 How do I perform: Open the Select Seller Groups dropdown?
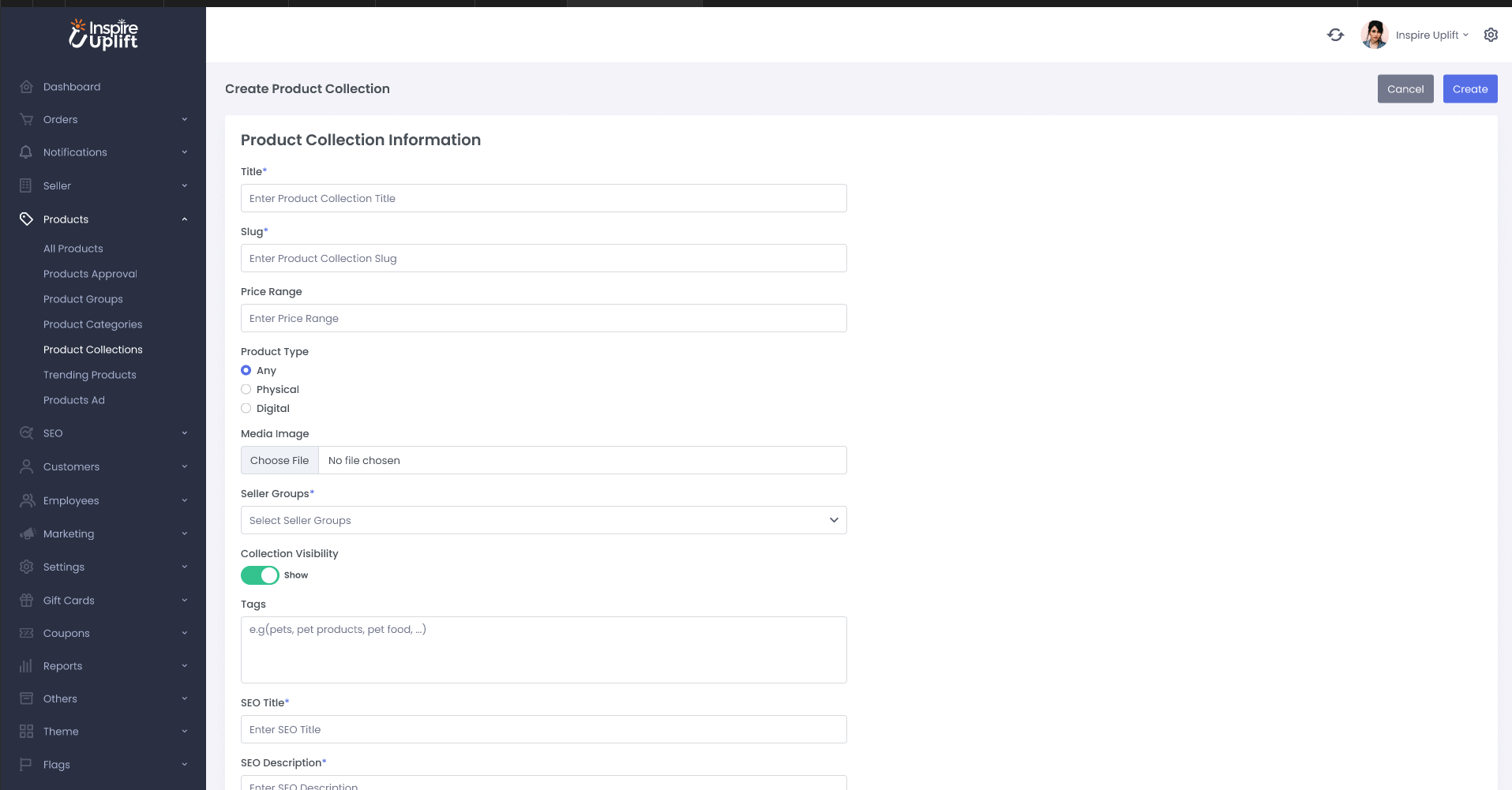click(x=543, y=520)
